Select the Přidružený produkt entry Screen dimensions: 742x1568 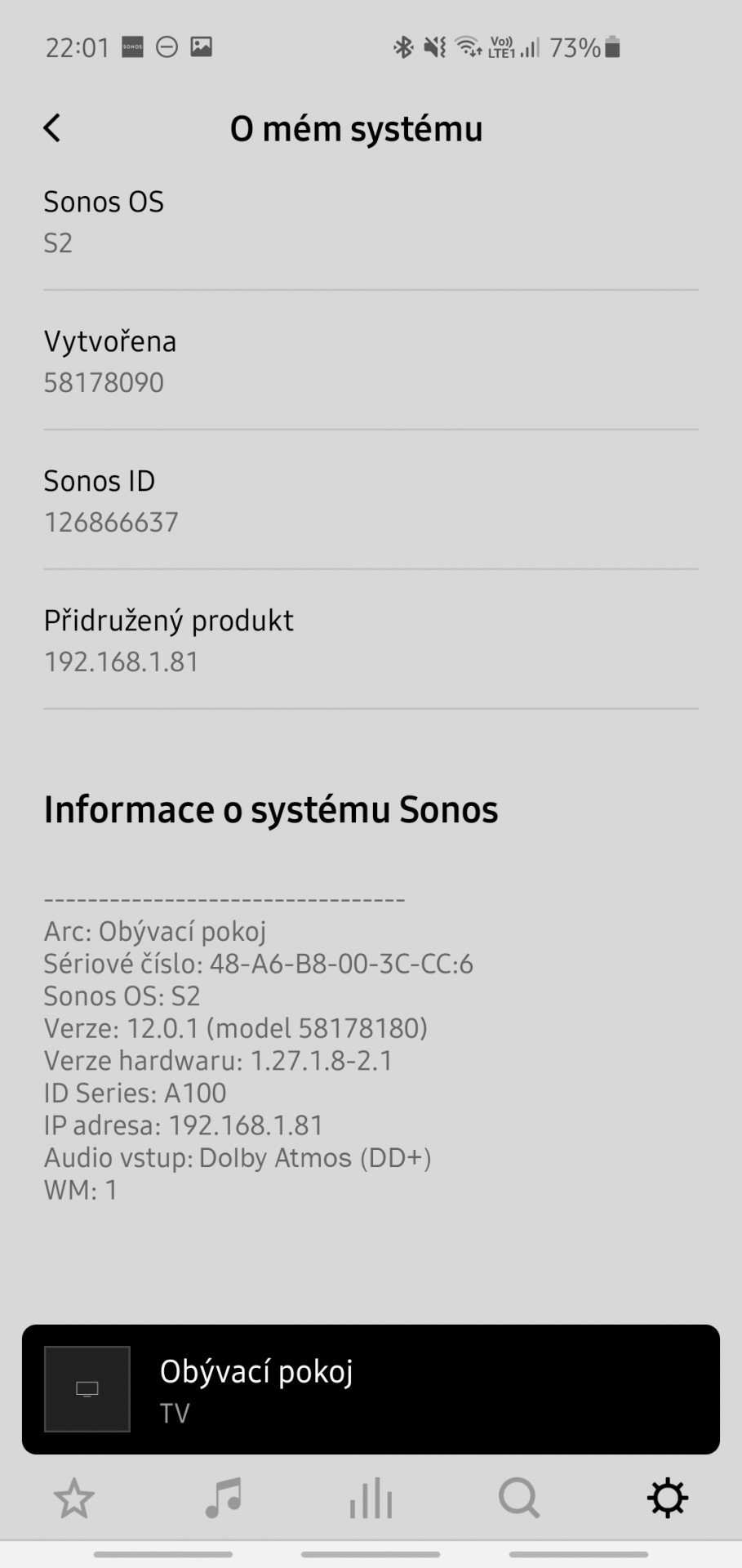tap(371, 640)
